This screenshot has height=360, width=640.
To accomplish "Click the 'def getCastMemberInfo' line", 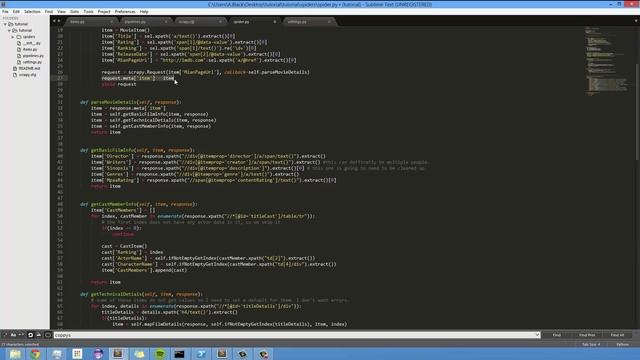I will pyautogui.click(x=139, y=204).
